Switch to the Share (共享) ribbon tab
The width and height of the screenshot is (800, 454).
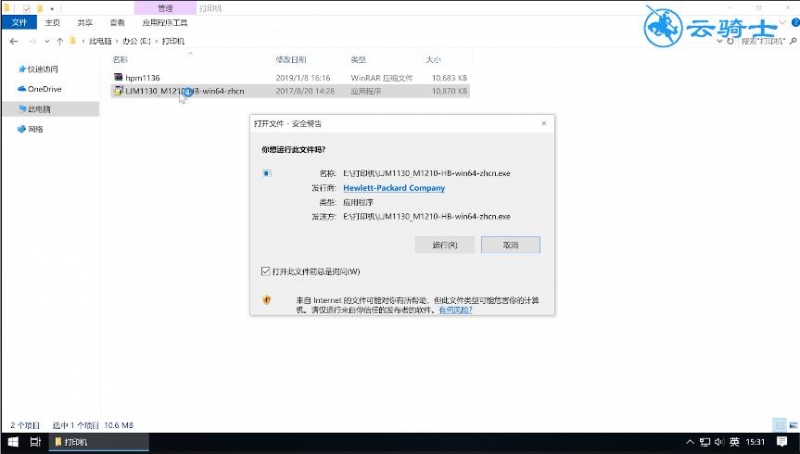click(85, 22)
